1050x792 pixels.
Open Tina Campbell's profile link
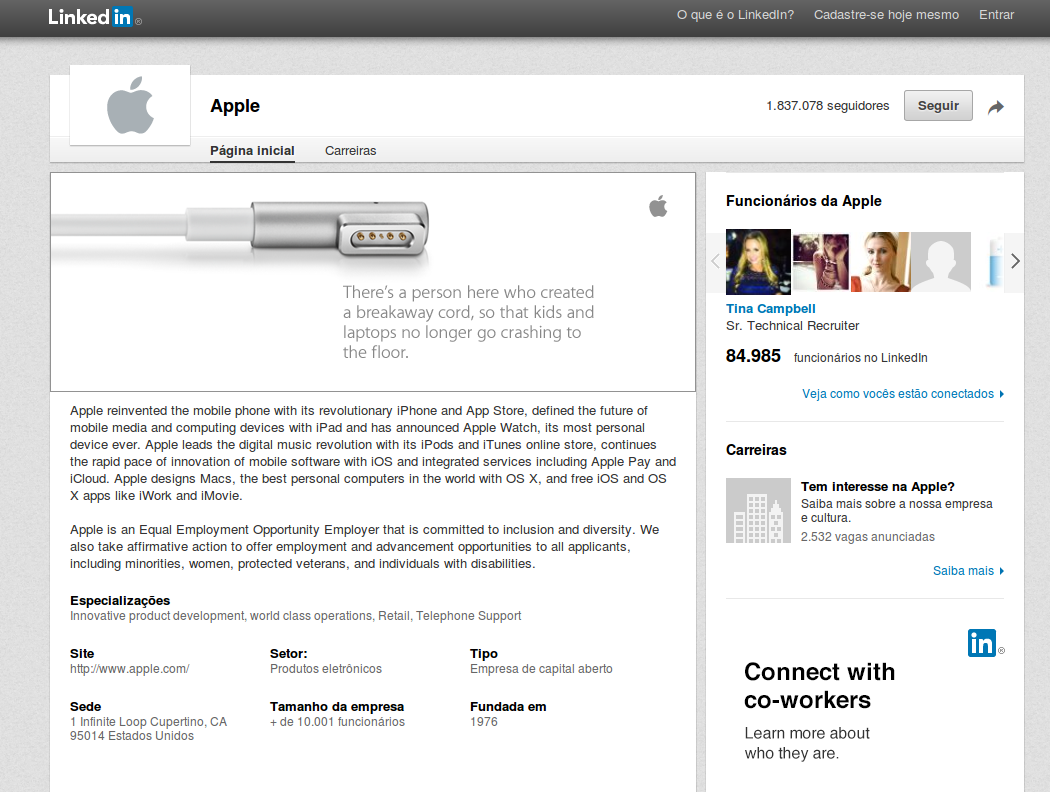771,309
